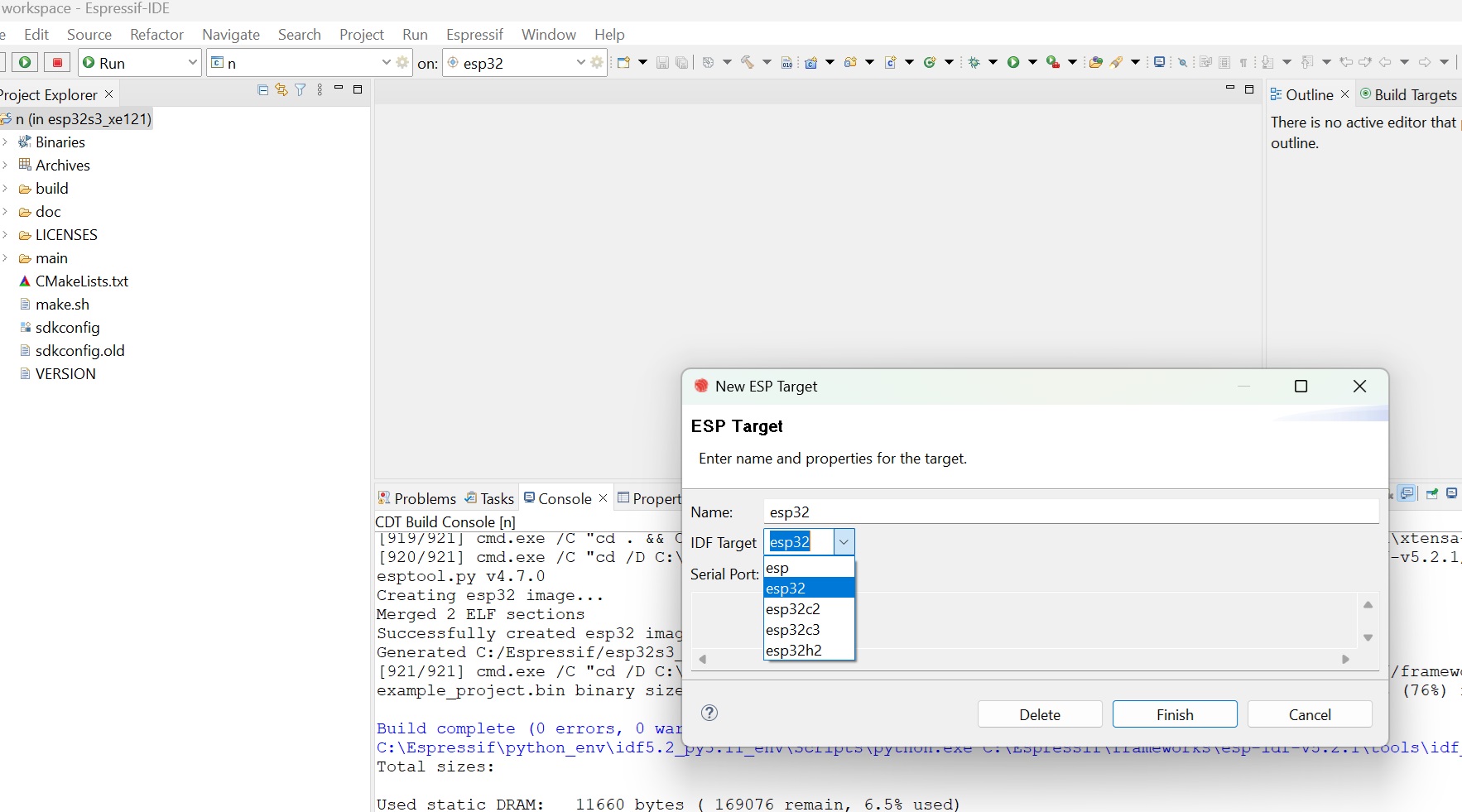Click the binary 010 icon in toolbar
1462x812 pixels.
(786, 62)
